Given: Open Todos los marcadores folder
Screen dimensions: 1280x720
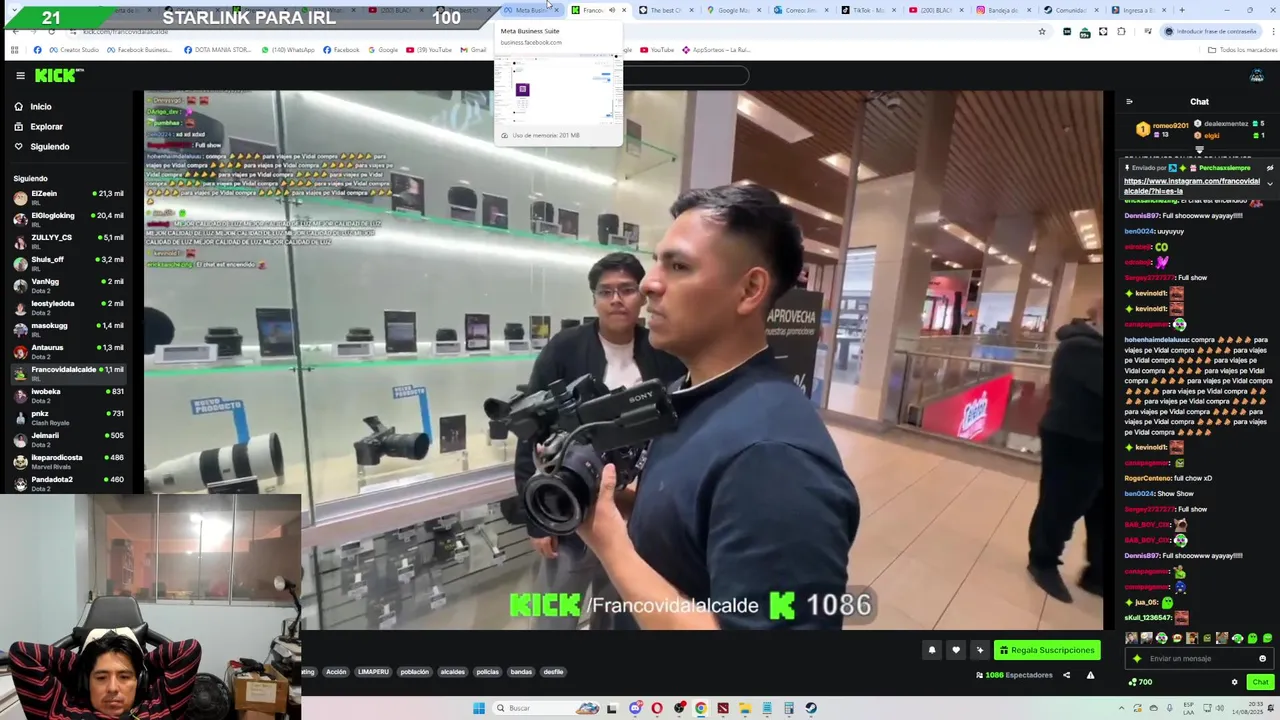Looking at the screenshot, I should point(1243,49).
